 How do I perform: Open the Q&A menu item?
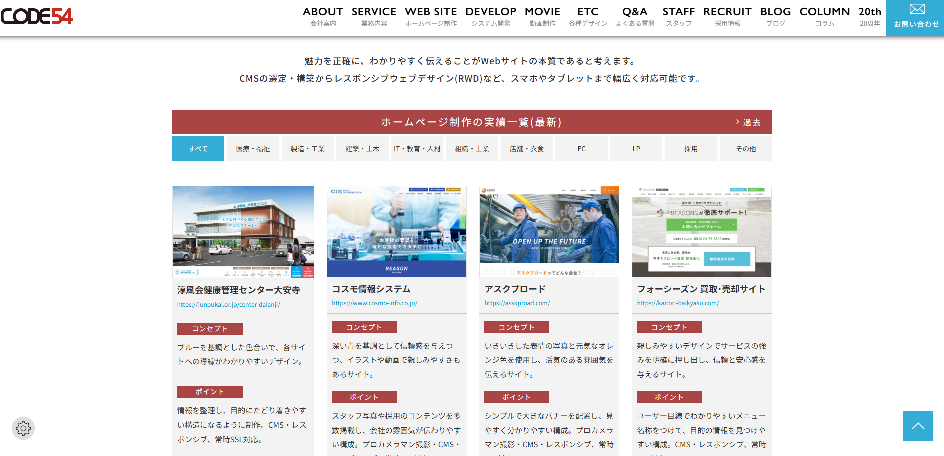point(634,16)
